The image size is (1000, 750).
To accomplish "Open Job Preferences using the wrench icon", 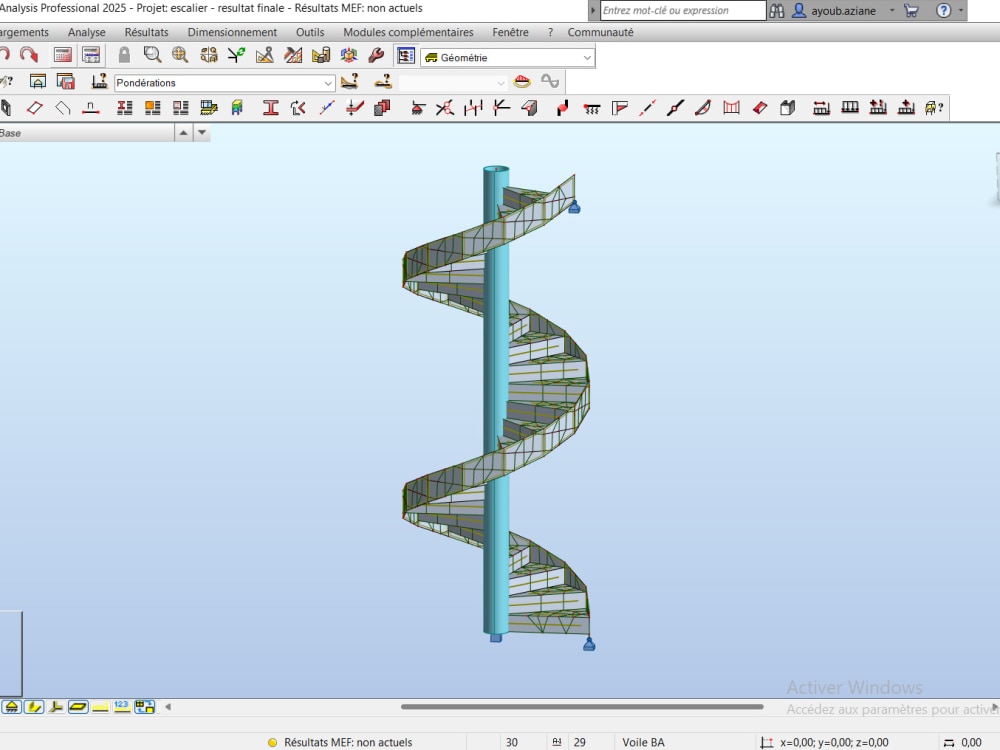I will 376,55.
